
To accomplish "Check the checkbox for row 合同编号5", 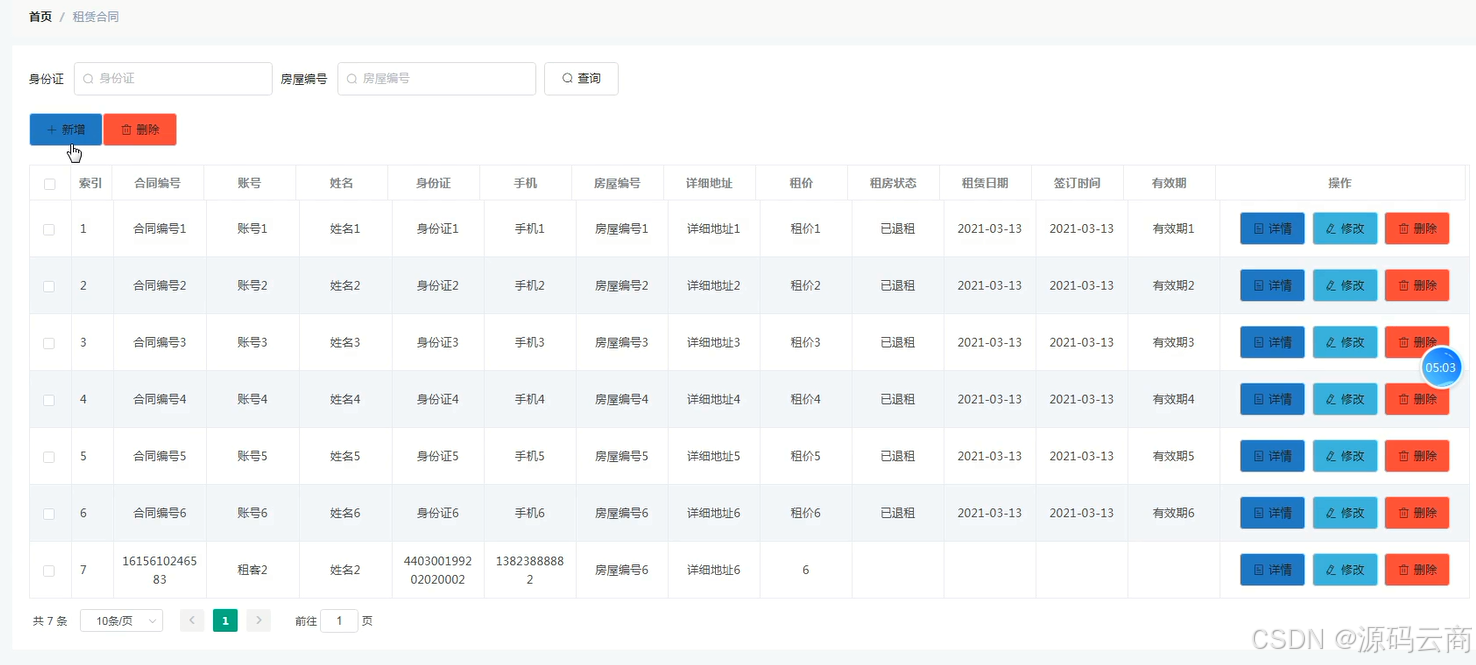I will (x=49, y=457).
